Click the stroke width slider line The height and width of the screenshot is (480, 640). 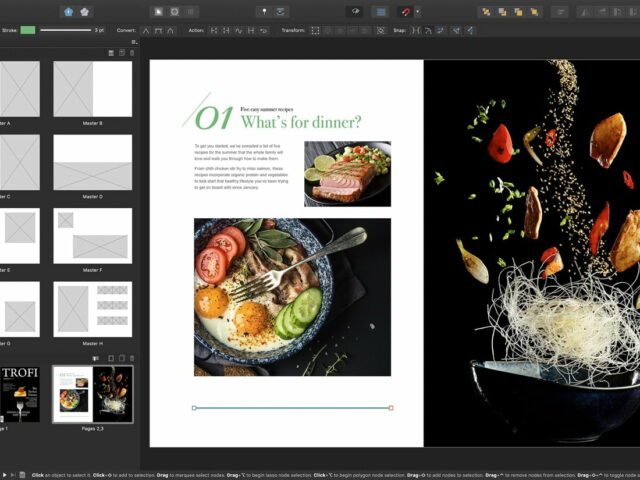[66, 30]
